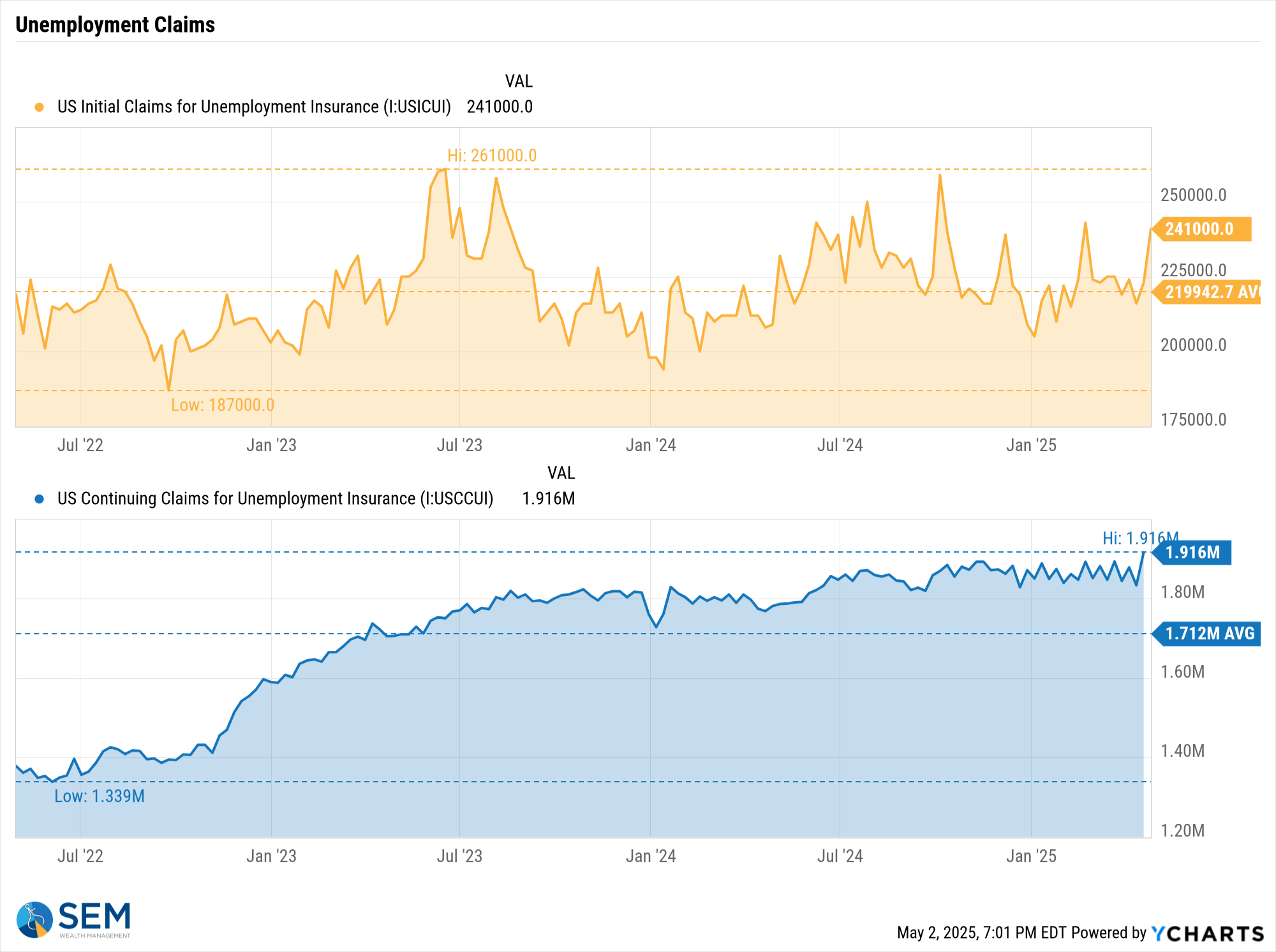The image size is (1276, 952).
Task: Click US Continuing Claims legend label
Action: (x=275, y=498)
